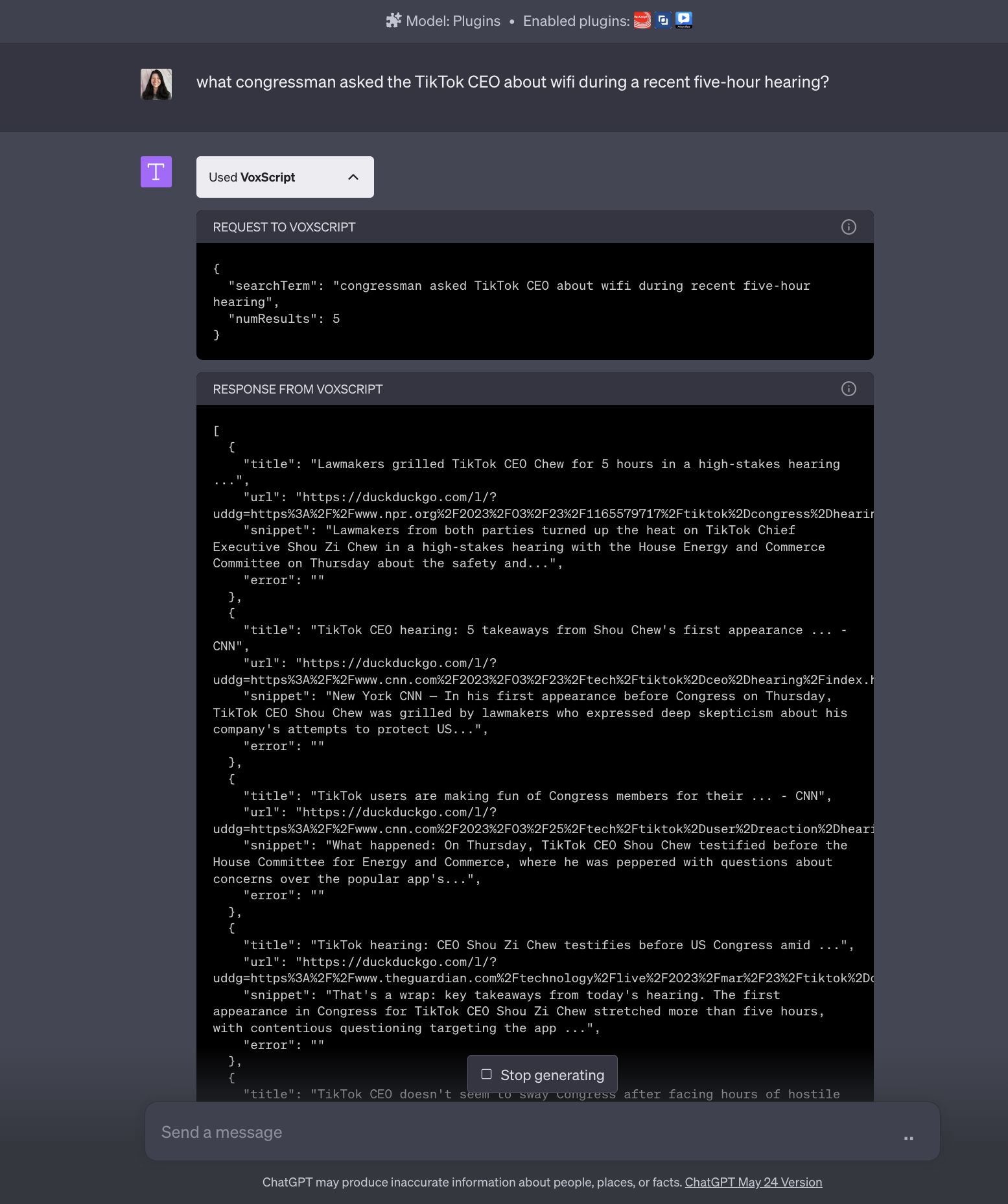This screenshot has width=1008, height=1204.
Task: Click snippet starting "What happened: On Thursday"
Action: tap(530, 862)
